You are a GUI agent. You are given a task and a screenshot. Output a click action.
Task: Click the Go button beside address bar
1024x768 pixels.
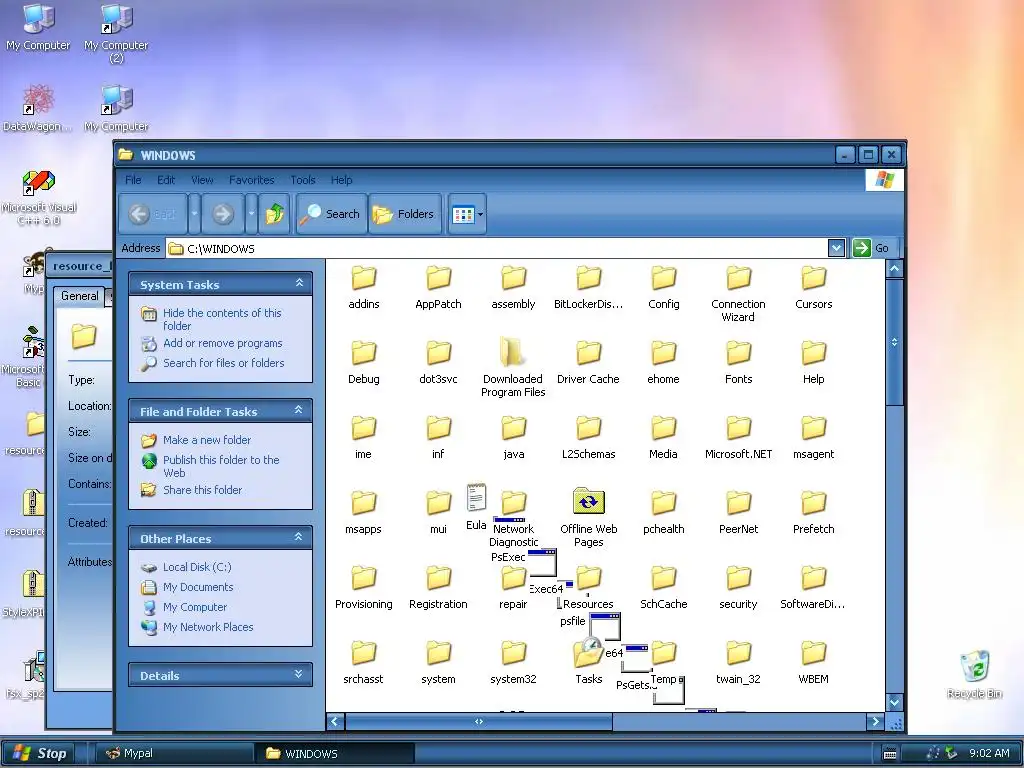click(871, 248)
